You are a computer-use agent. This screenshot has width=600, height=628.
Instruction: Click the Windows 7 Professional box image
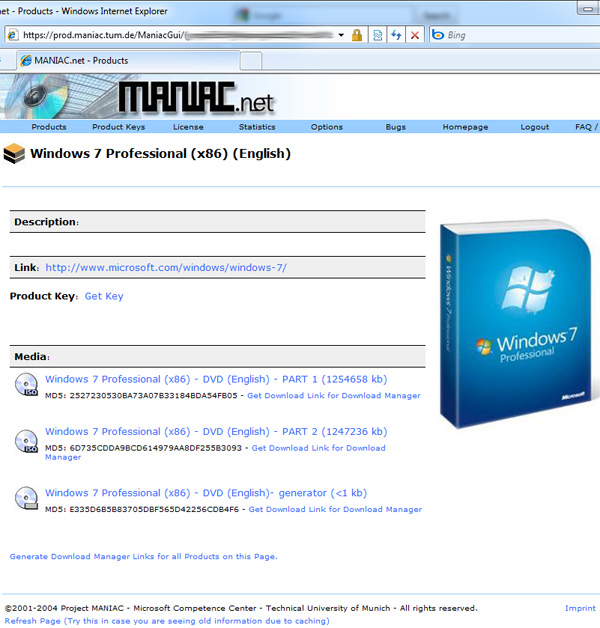coord(516,324)
